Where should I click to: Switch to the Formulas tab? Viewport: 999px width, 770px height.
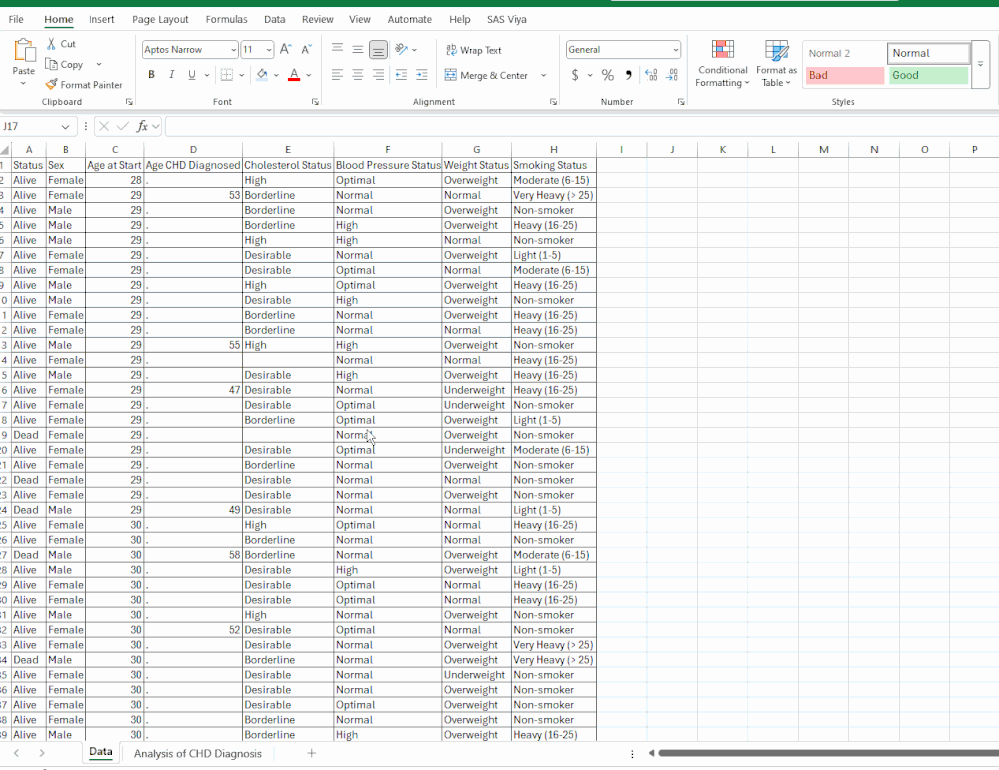(x=226, y=19)
